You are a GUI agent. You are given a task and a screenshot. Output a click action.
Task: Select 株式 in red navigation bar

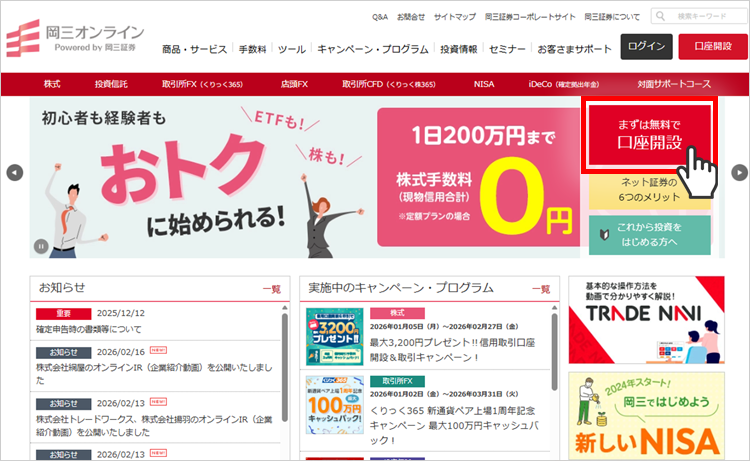tap(52, 84)
